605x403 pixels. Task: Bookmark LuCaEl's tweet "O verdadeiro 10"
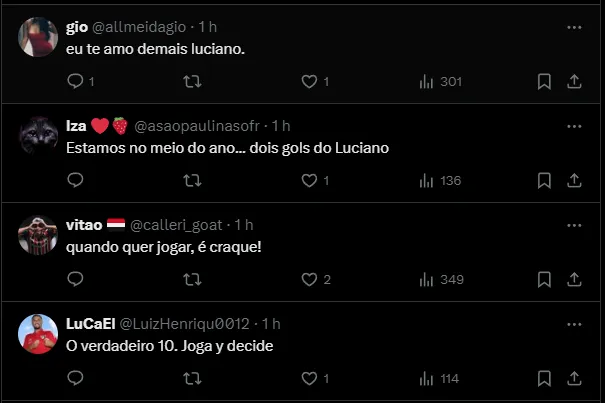coord(544,379)
